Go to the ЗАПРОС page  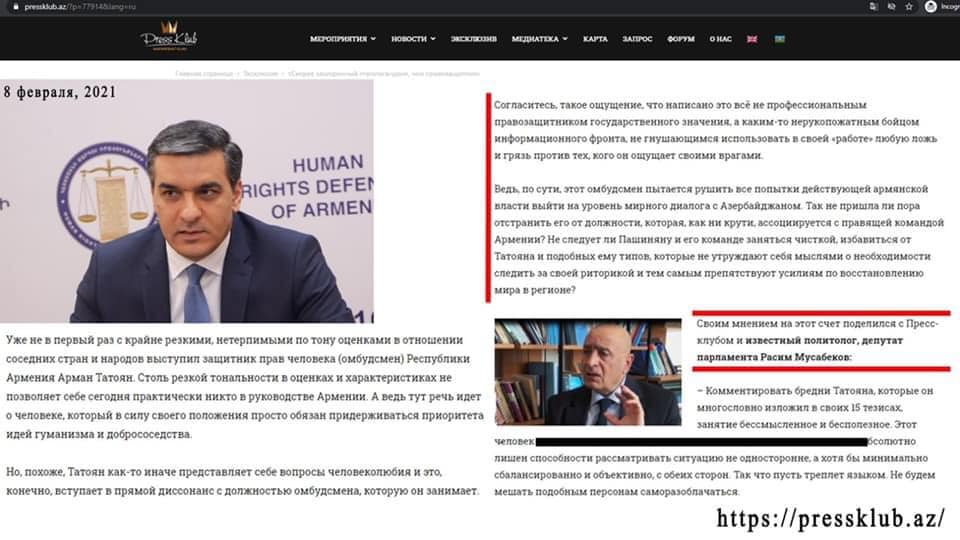point(637,39)
